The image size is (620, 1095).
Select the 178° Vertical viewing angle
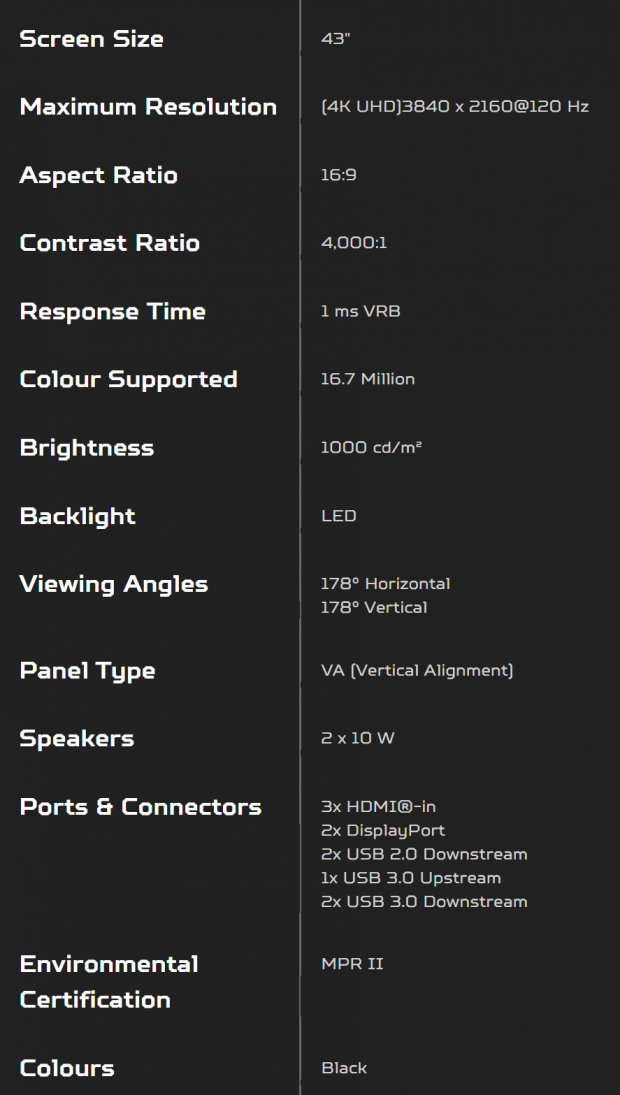point(374,608)
